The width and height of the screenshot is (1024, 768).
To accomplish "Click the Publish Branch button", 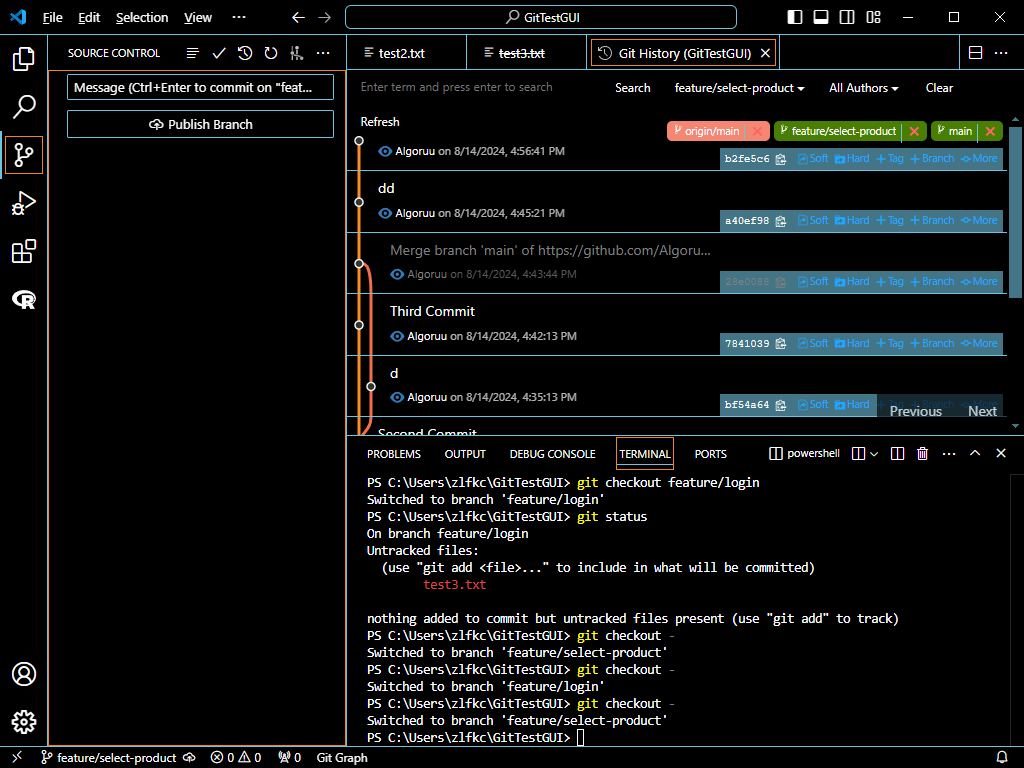I will click(200, 124).
